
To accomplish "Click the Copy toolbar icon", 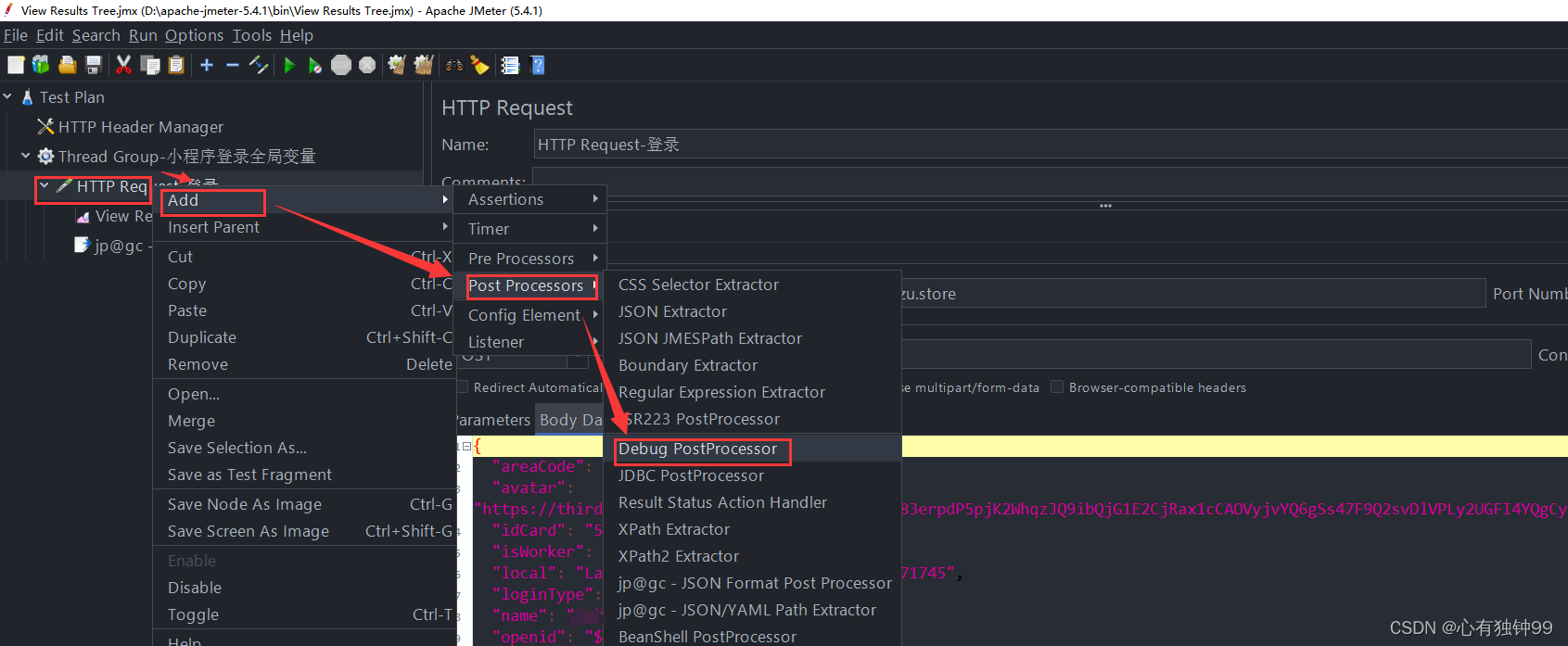I will pyautogui.click(x=150, y=65).
